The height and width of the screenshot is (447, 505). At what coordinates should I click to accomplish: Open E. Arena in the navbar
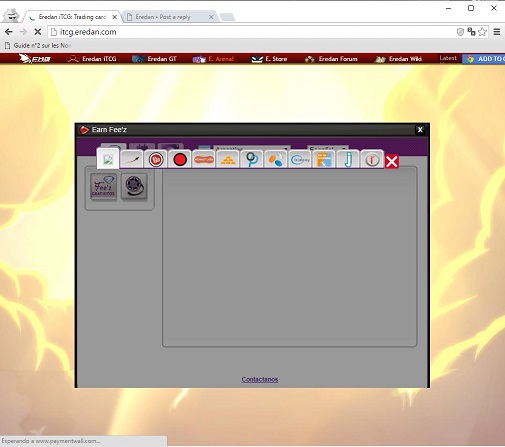213,59
